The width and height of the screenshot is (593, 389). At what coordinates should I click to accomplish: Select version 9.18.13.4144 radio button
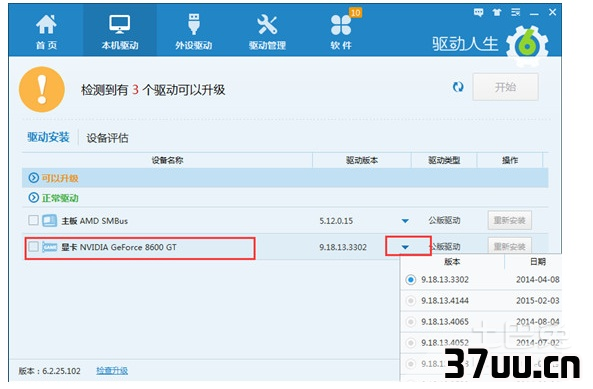[411, 301]
